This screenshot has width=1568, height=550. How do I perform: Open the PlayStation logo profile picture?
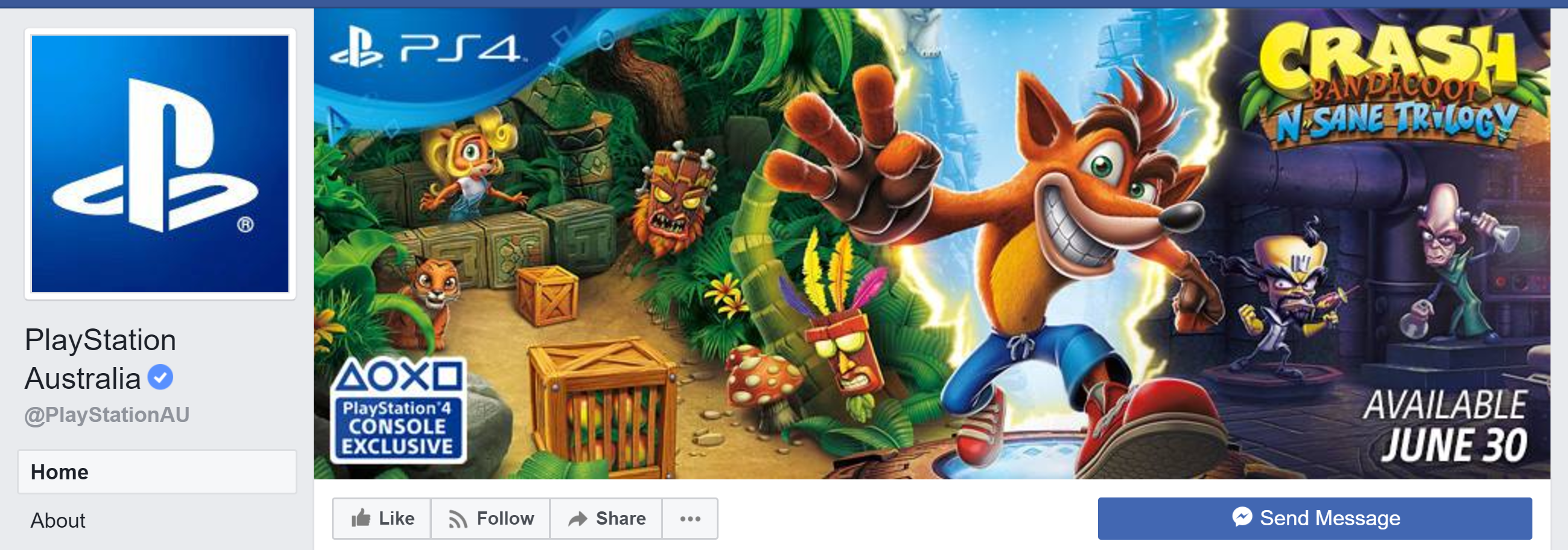coord(160,164)
